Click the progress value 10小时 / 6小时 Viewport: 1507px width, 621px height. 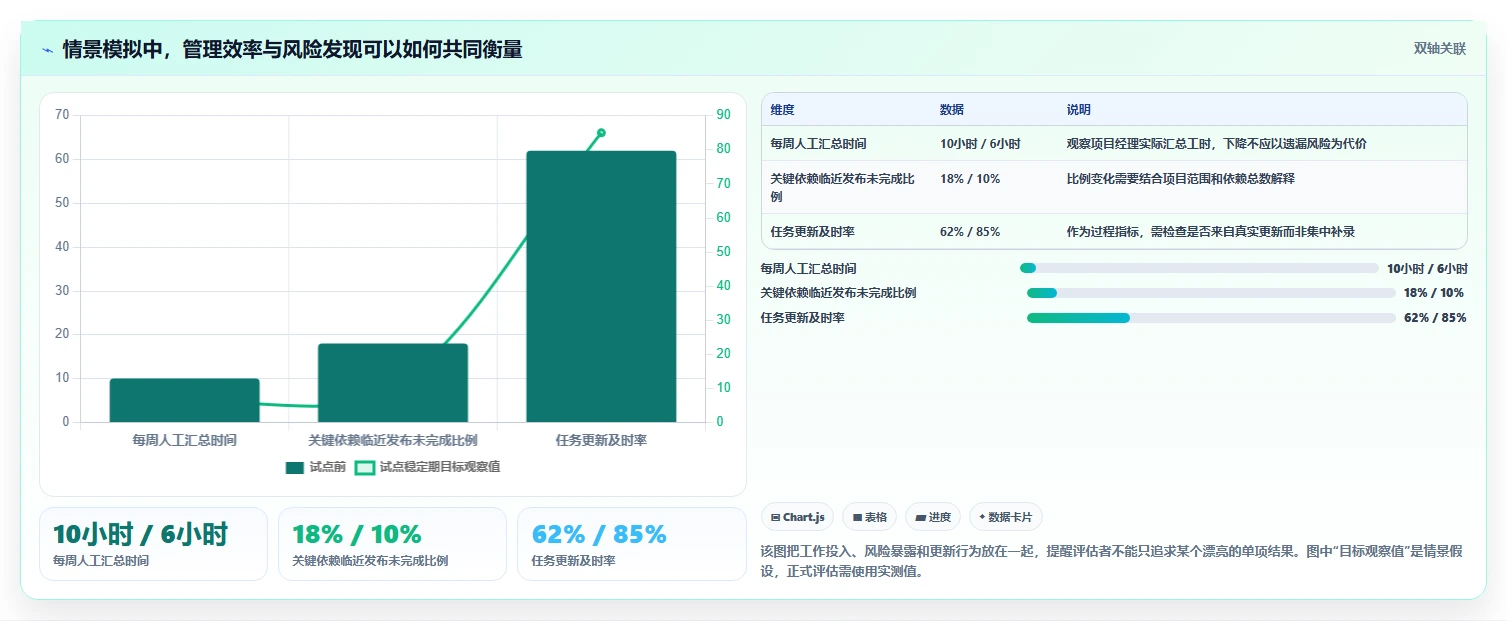[1427, 268]
